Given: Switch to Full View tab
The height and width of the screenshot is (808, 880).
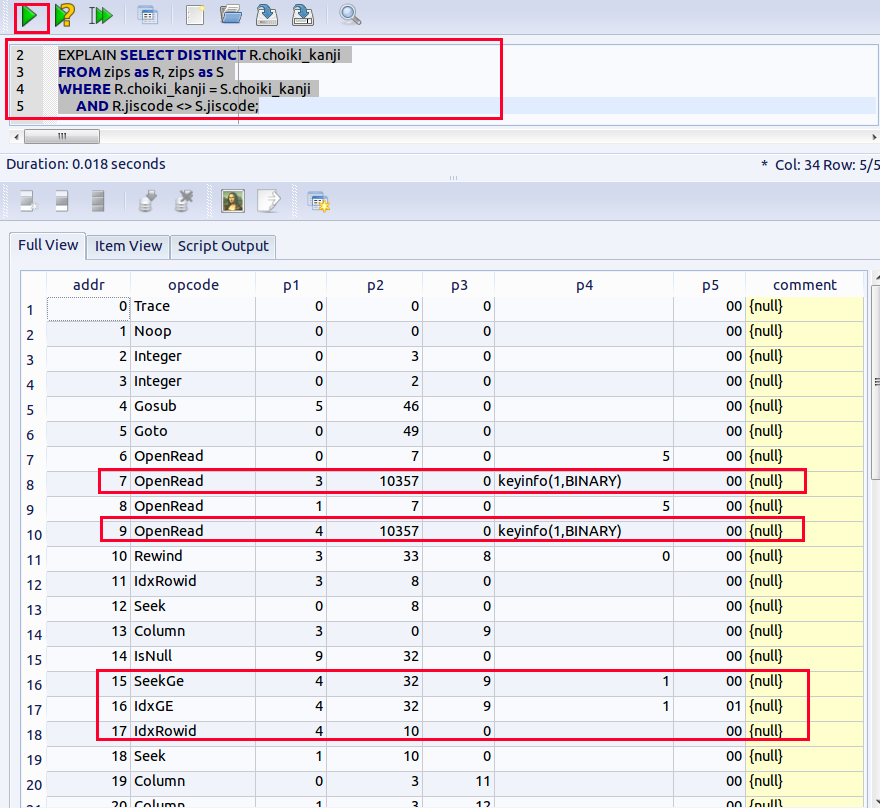Looking at the screenshot, I should pyautogui.click(x=48, y=246).
